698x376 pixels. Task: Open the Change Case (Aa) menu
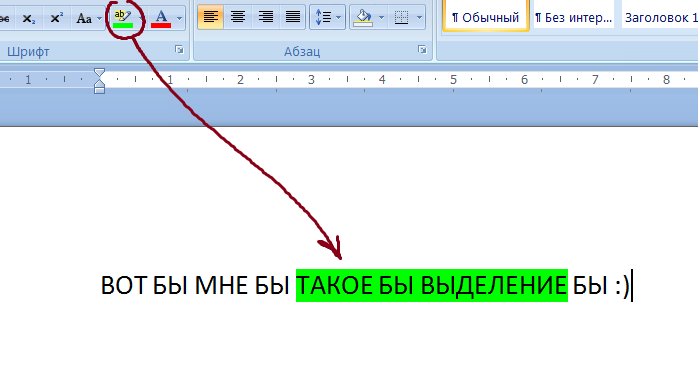[88, 18]
